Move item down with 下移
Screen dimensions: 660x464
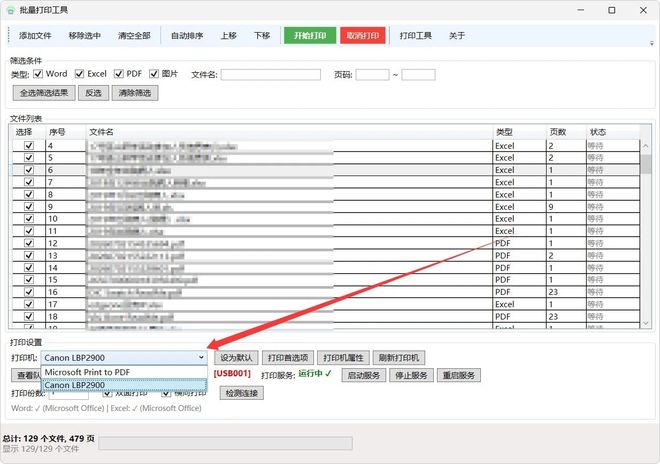[x=262, y=36]
